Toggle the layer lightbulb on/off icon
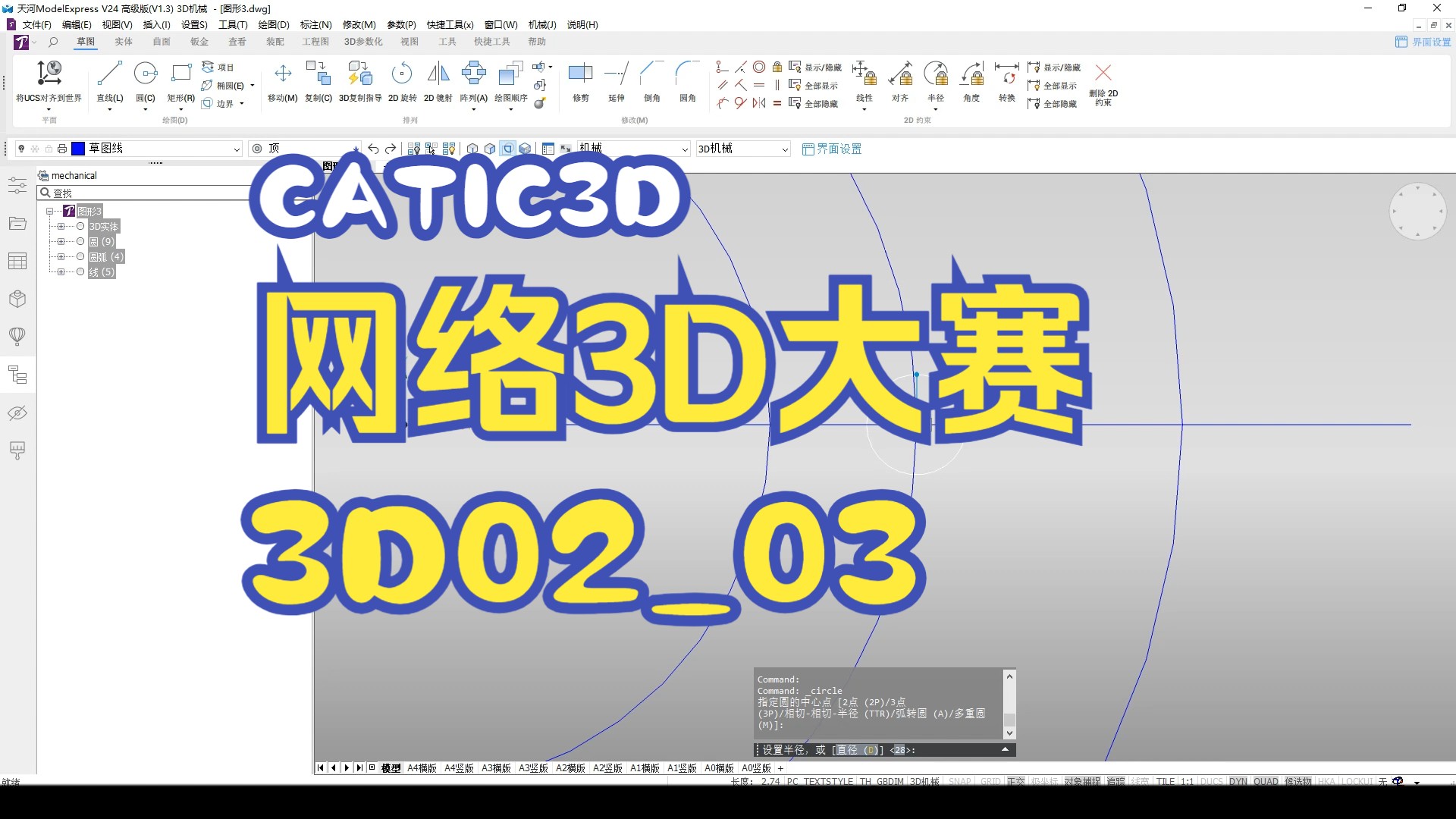This screenshot has height=819, width=1456. (x=21, y=149)
